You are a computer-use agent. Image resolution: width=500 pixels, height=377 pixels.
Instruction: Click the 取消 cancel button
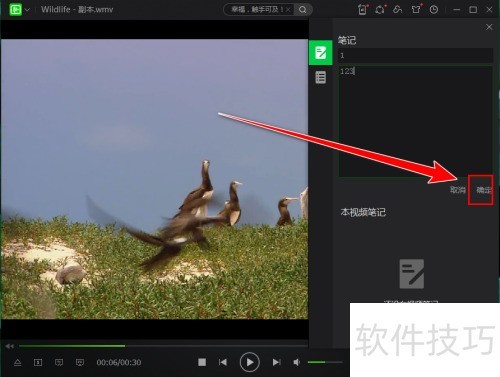458,190
